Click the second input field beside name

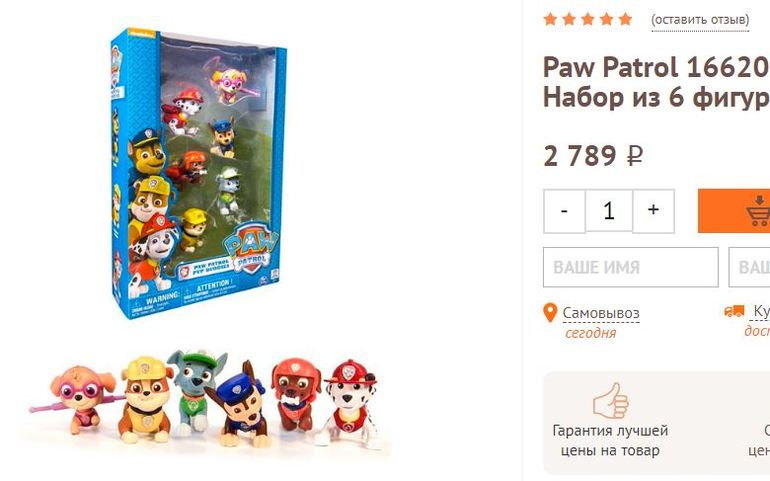(749, 267)
